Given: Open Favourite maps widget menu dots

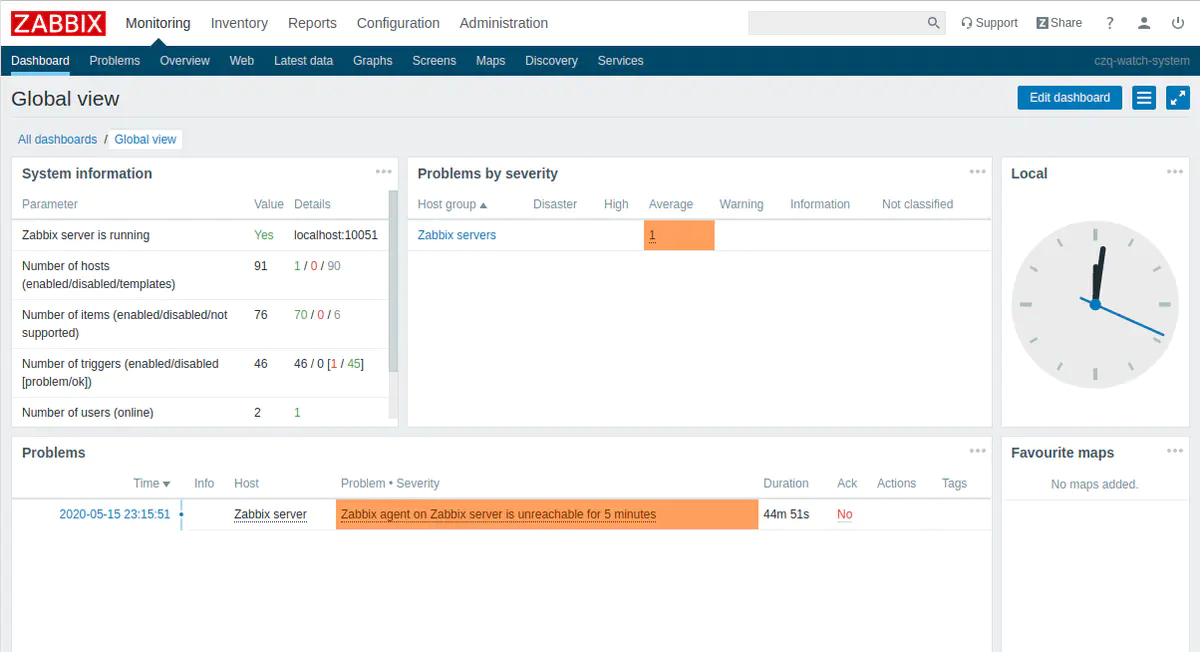Looking at the screenshot, I should 1175,451.
